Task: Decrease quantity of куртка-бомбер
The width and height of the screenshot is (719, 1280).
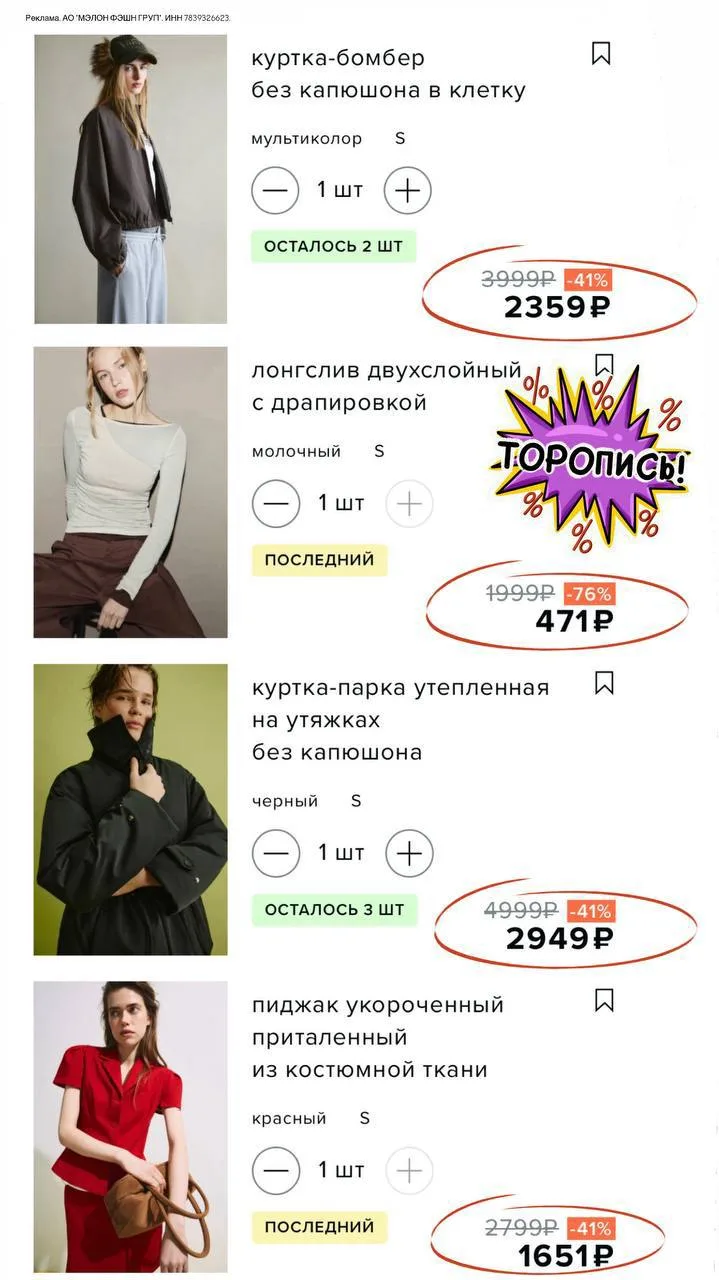Action: [275, 190]
